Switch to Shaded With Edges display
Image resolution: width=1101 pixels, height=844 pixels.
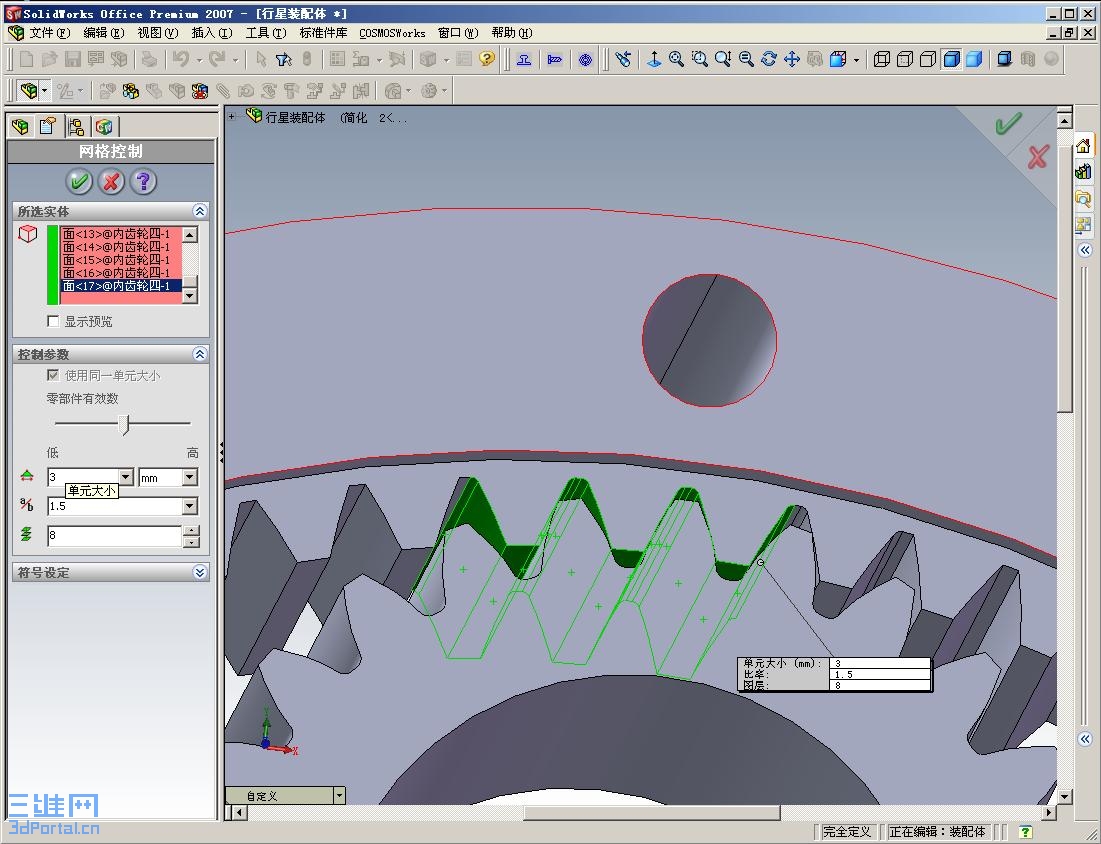click(951, 59)
